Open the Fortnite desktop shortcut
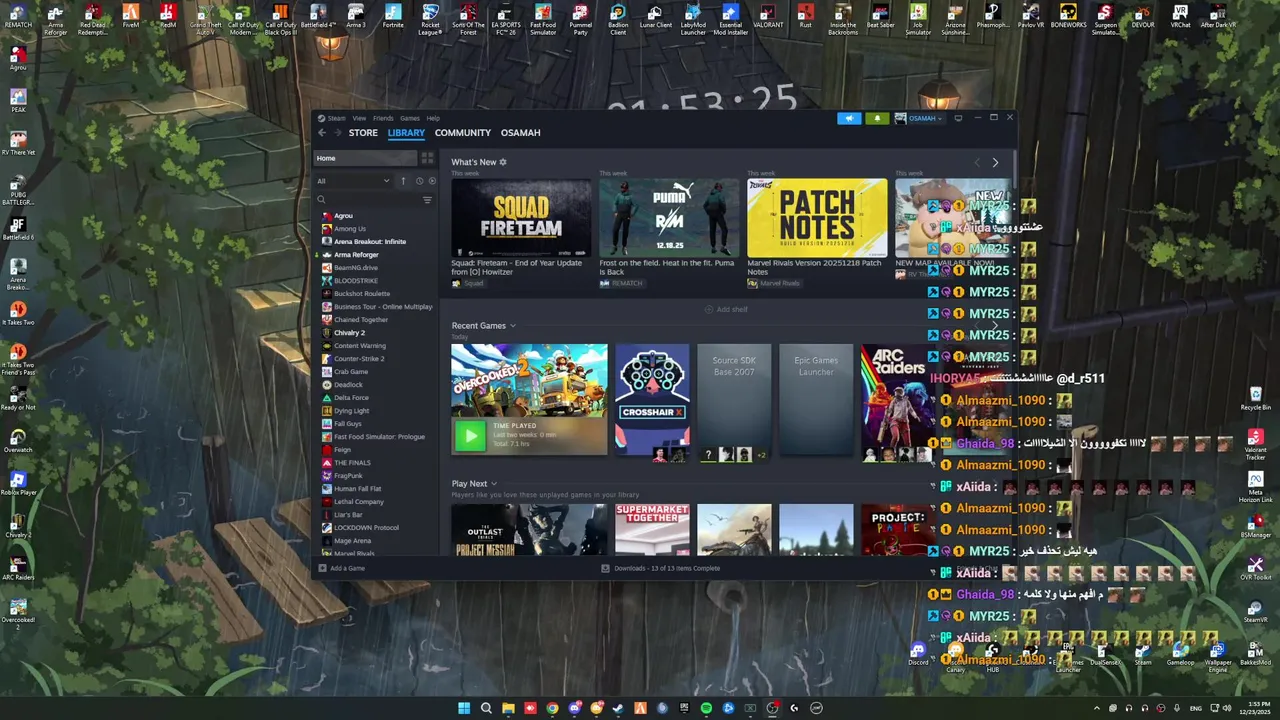Screen dimensions: 1280x720 [x=393, y=17]
